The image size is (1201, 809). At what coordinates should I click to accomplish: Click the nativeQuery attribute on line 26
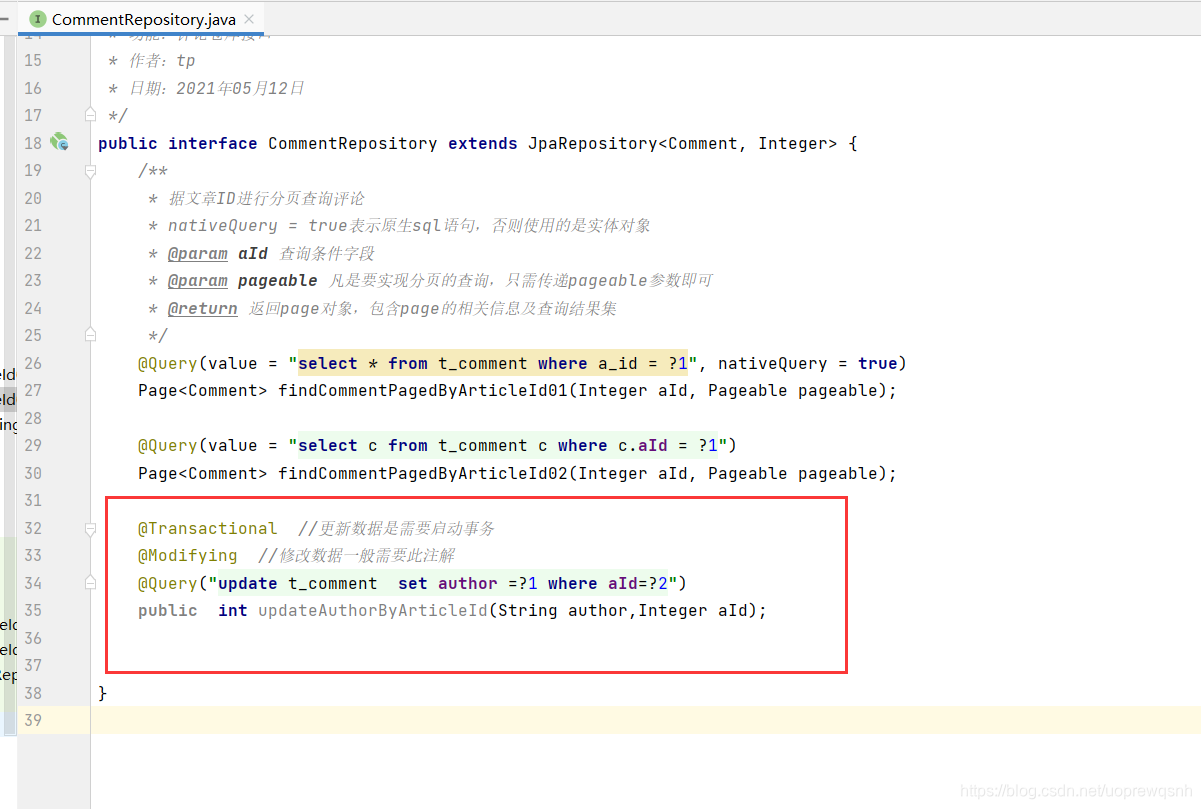[772, 363]
